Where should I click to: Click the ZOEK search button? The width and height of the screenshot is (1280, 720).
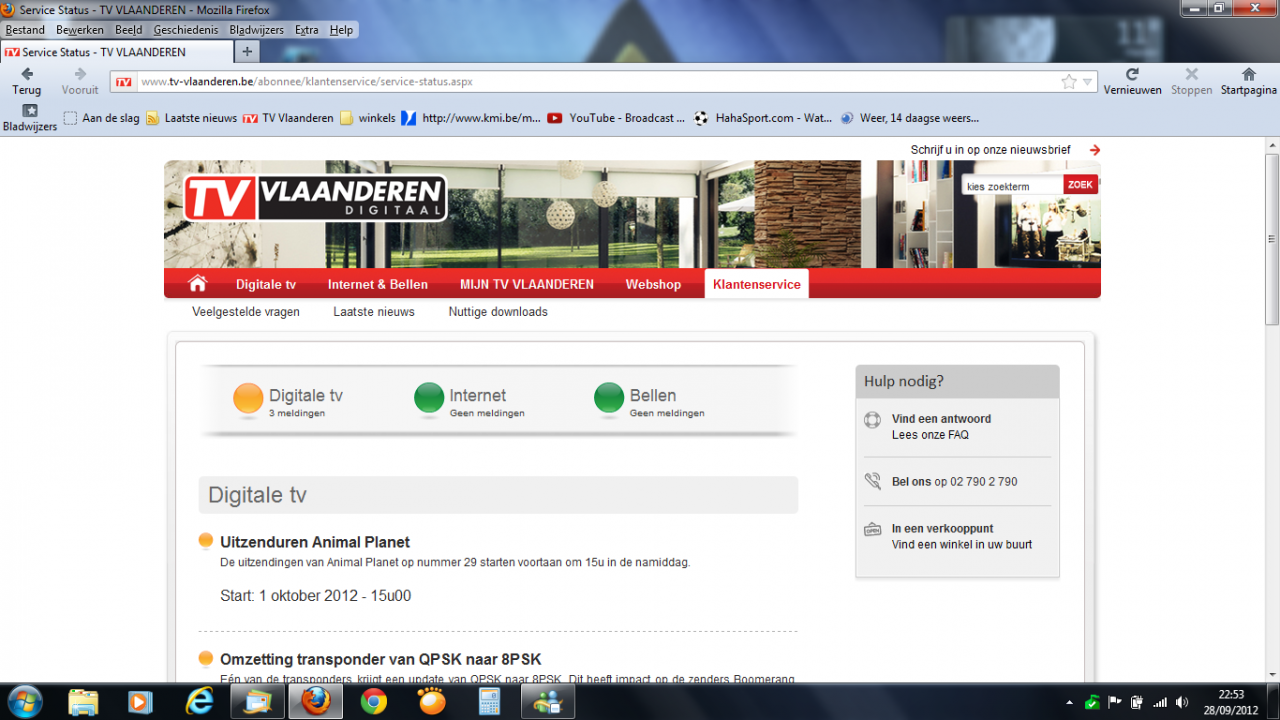tap(1080, 184)
